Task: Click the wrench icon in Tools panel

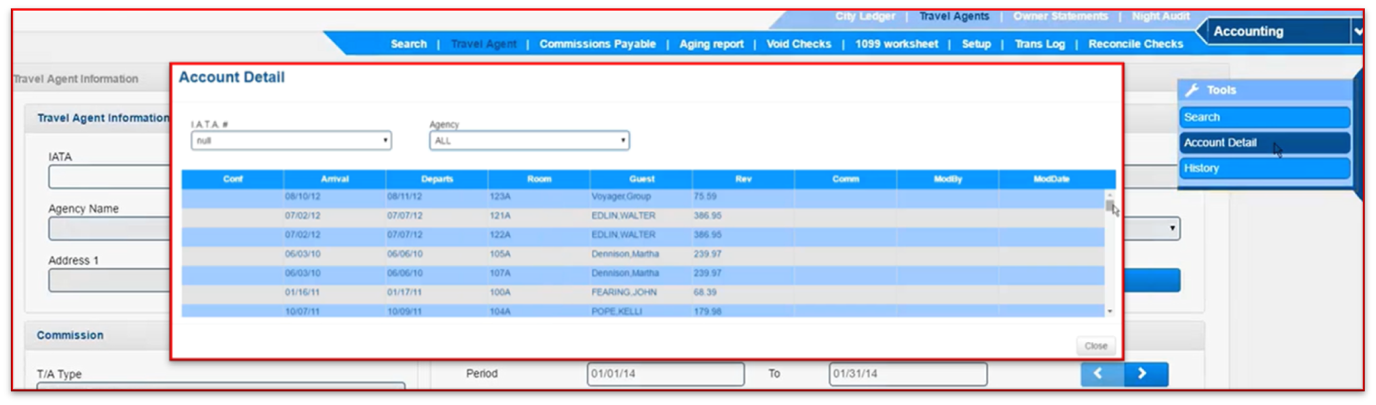Action: click(1191, 90)
